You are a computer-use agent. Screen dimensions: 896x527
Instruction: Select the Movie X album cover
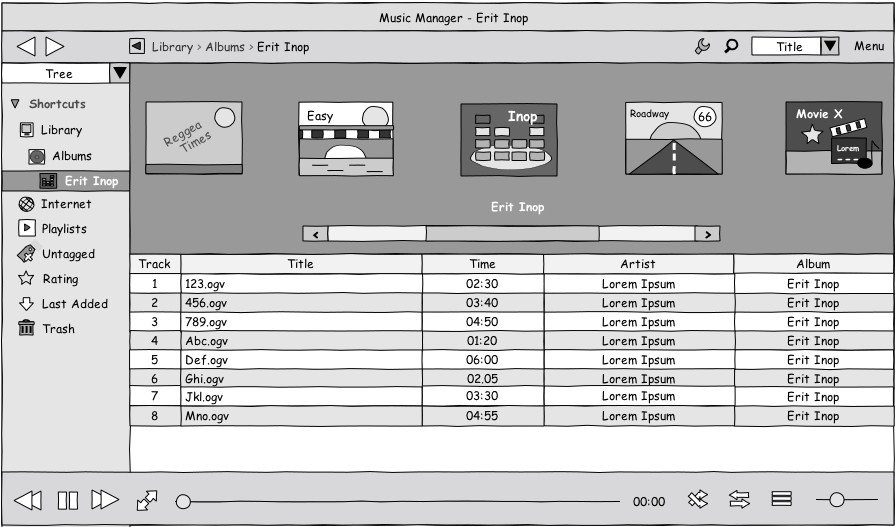pyautogui.click(x=834, y=138)
